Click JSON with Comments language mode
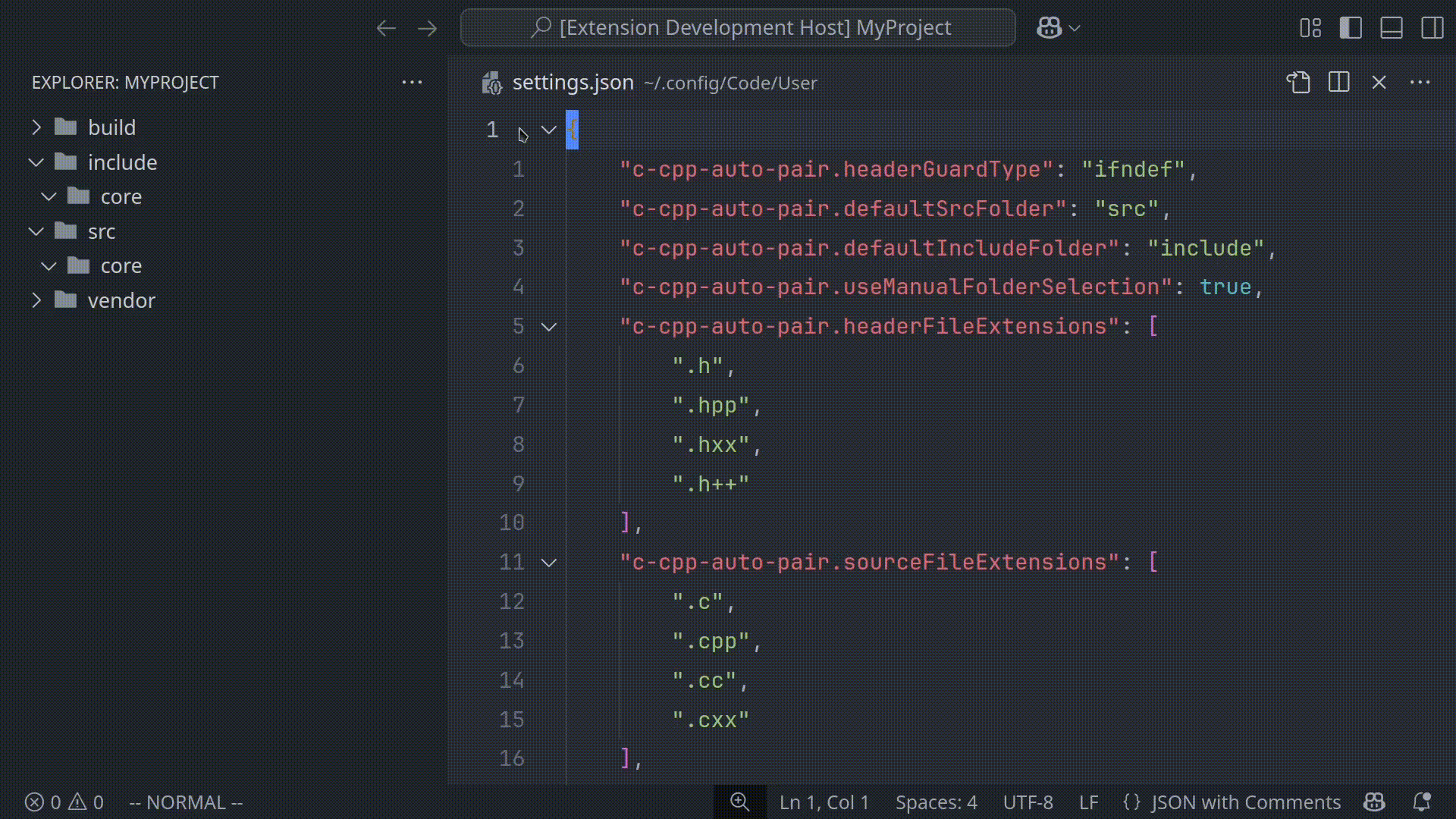The width and height of the screenshot is (1456, 819). click(1245, 802)
